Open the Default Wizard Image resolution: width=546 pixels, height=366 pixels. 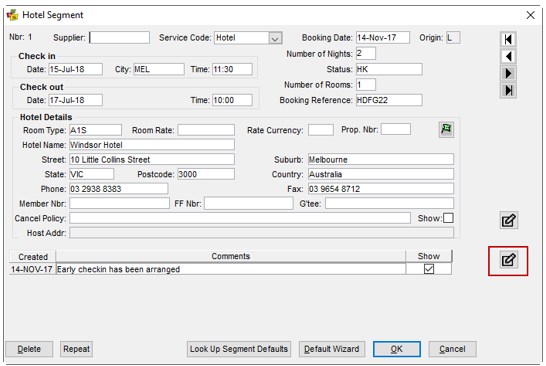click(332, 349)
